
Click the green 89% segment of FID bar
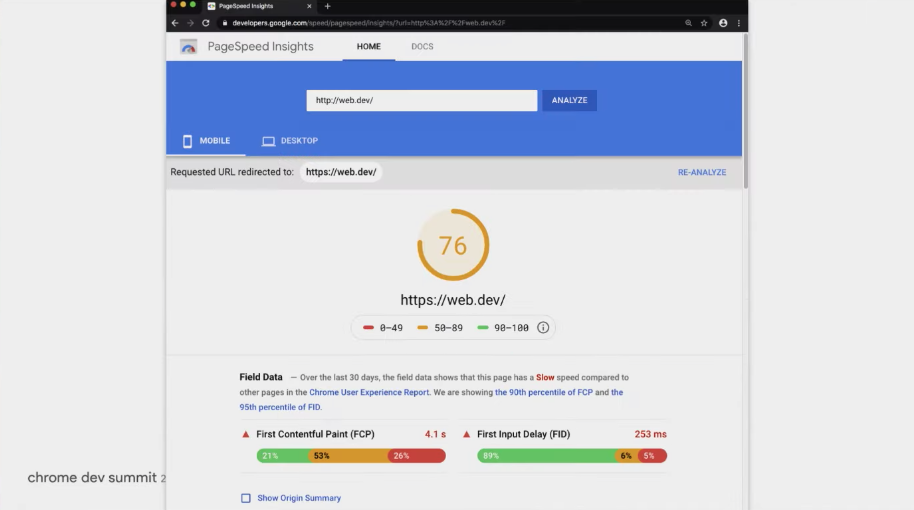(x=546, y=456)
